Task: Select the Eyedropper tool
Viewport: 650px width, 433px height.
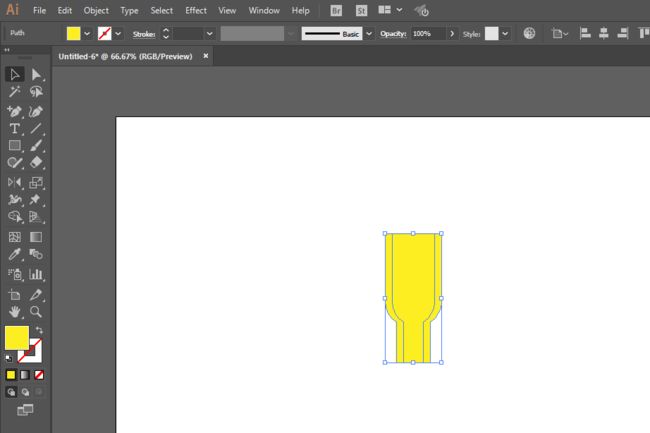Action: pyautogui.click(x=15, y=254)
